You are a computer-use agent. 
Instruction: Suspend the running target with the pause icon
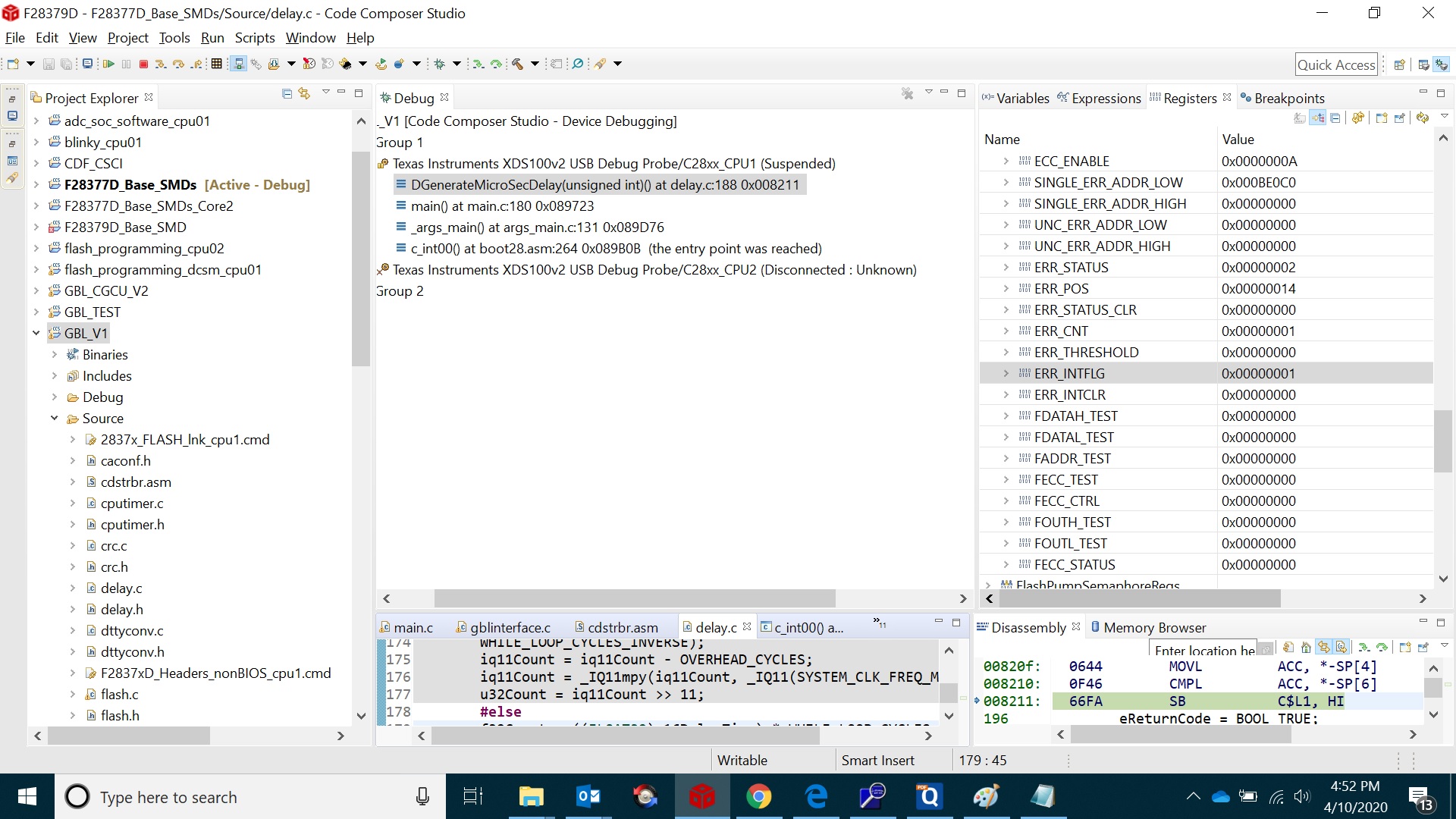(126, 64)
